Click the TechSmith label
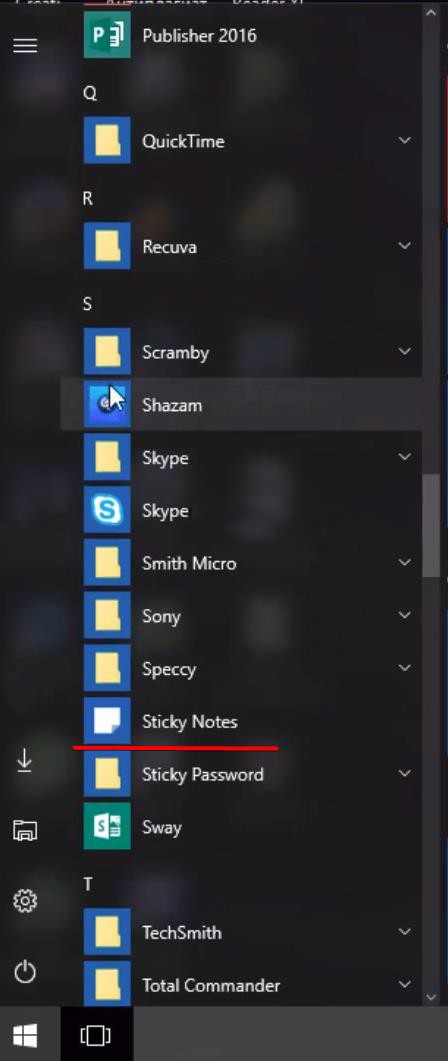The image size is (448, 1061). pos(182,932)
